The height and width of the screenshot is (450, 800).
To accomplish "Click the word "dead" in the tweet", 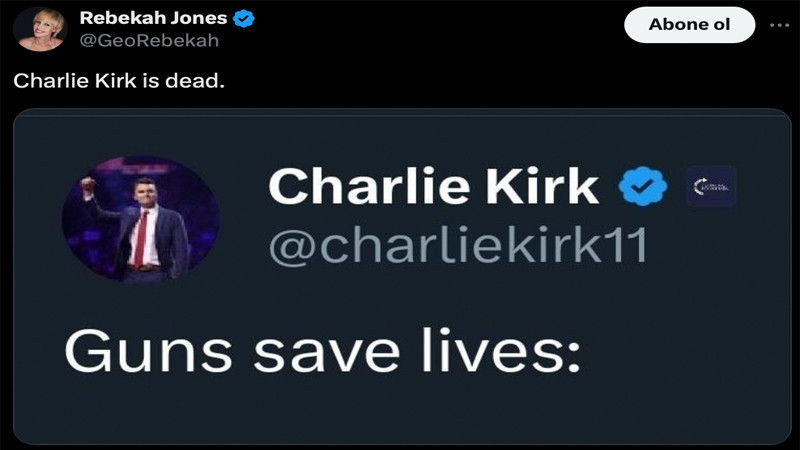I will coord(200,79).
